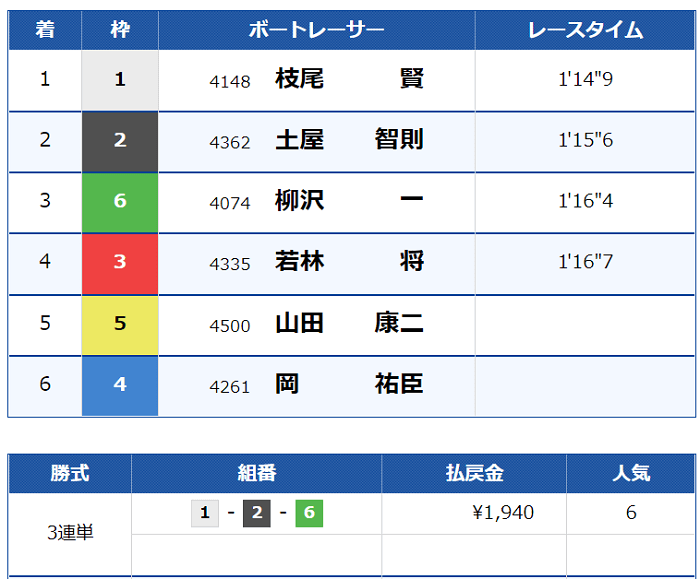The height and width of the screenshot is (579, 700).
Task: Open racer 枝尾 賢 profile link
Action: (x=349, y=79)
